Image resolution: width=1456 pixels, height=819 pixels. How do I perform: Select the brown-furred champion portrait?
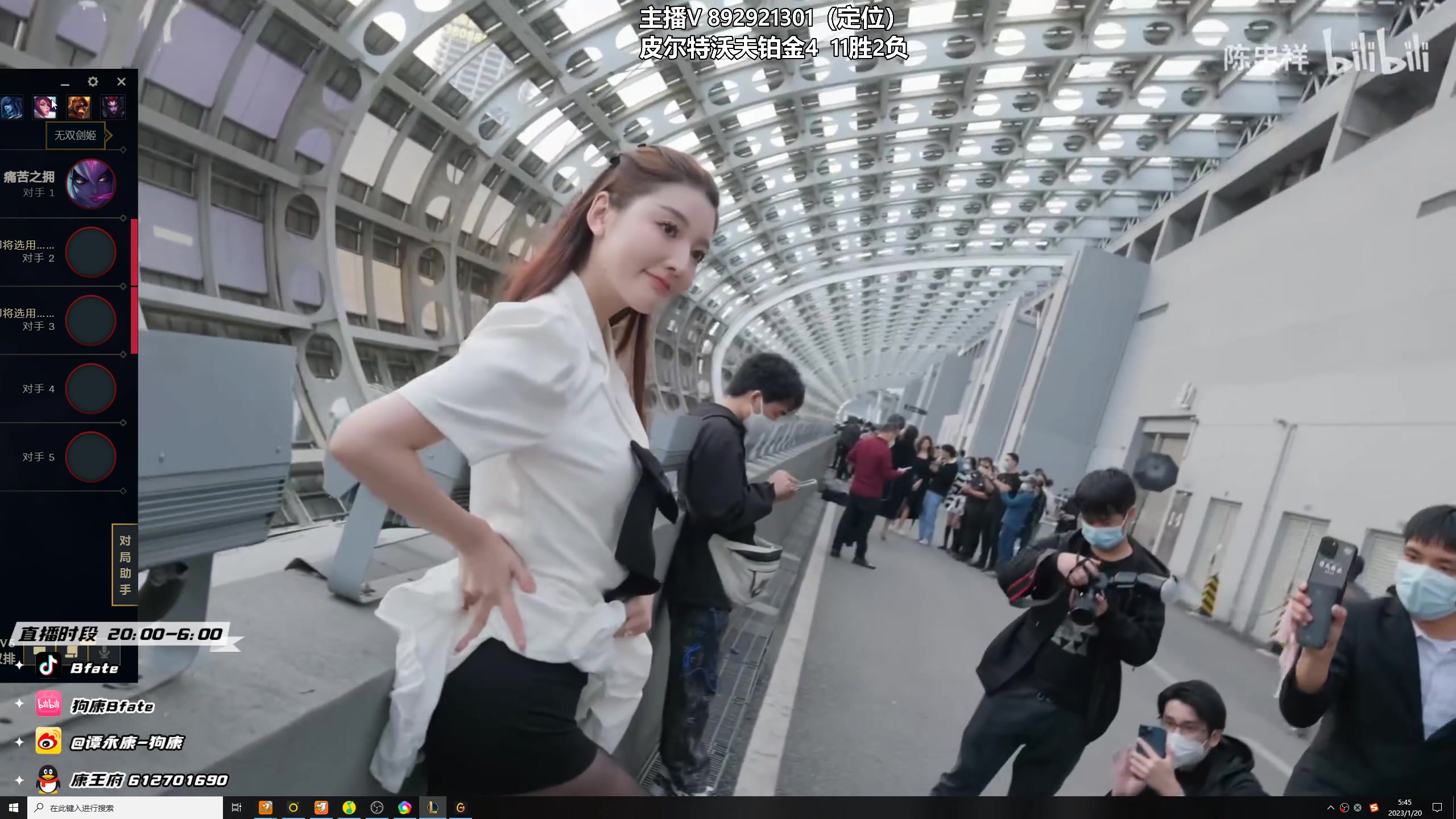coord(78,107)
